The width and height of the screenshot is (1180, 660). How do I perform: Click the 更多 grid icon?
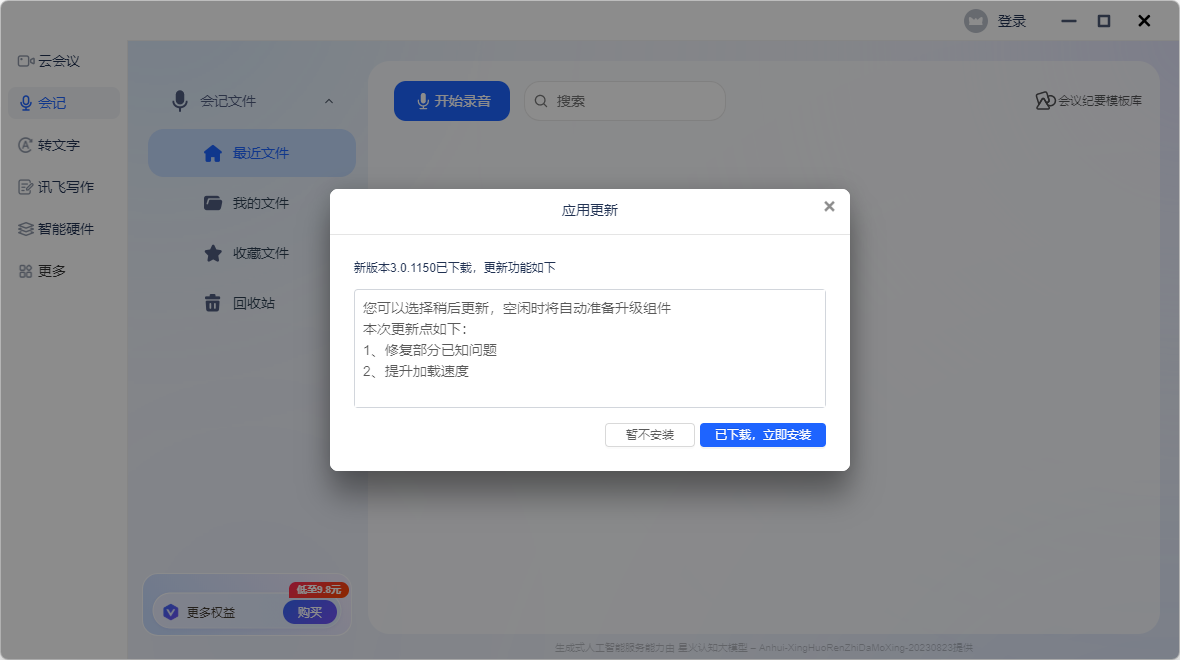pyautogui.click(x=26, y=271)
